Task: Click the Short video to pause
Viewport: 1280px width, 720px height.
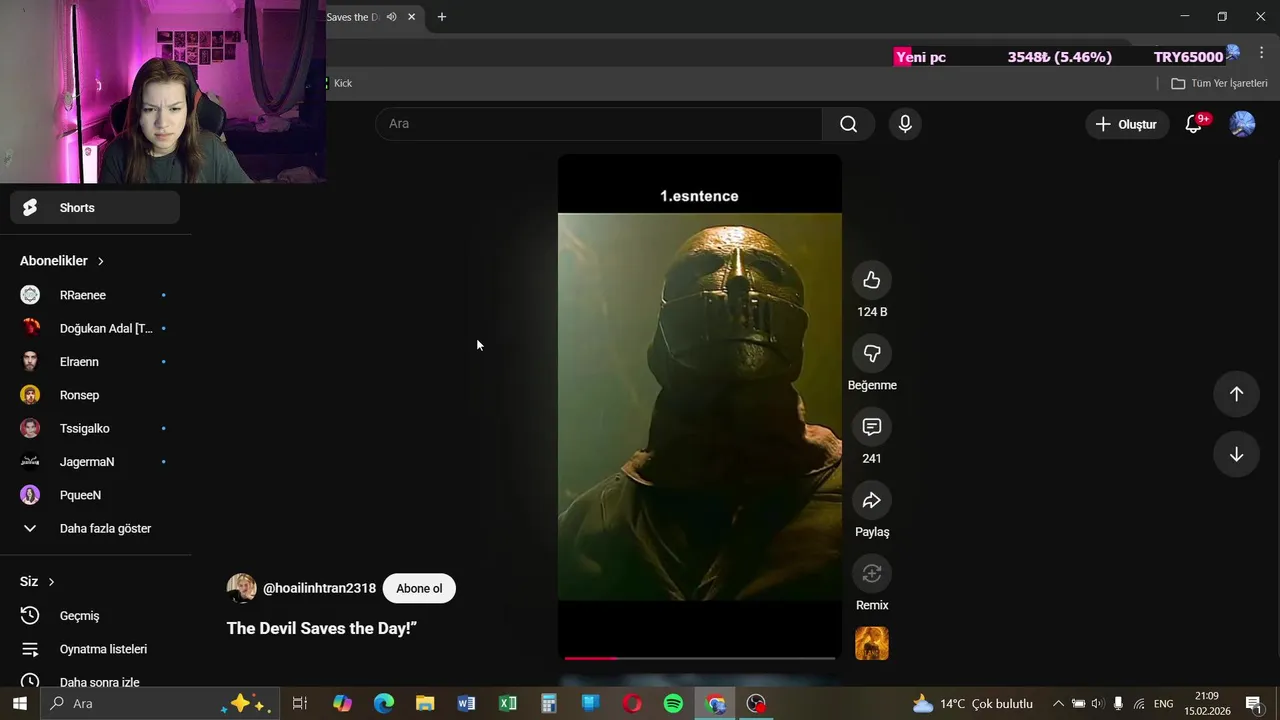Action: 699,406
